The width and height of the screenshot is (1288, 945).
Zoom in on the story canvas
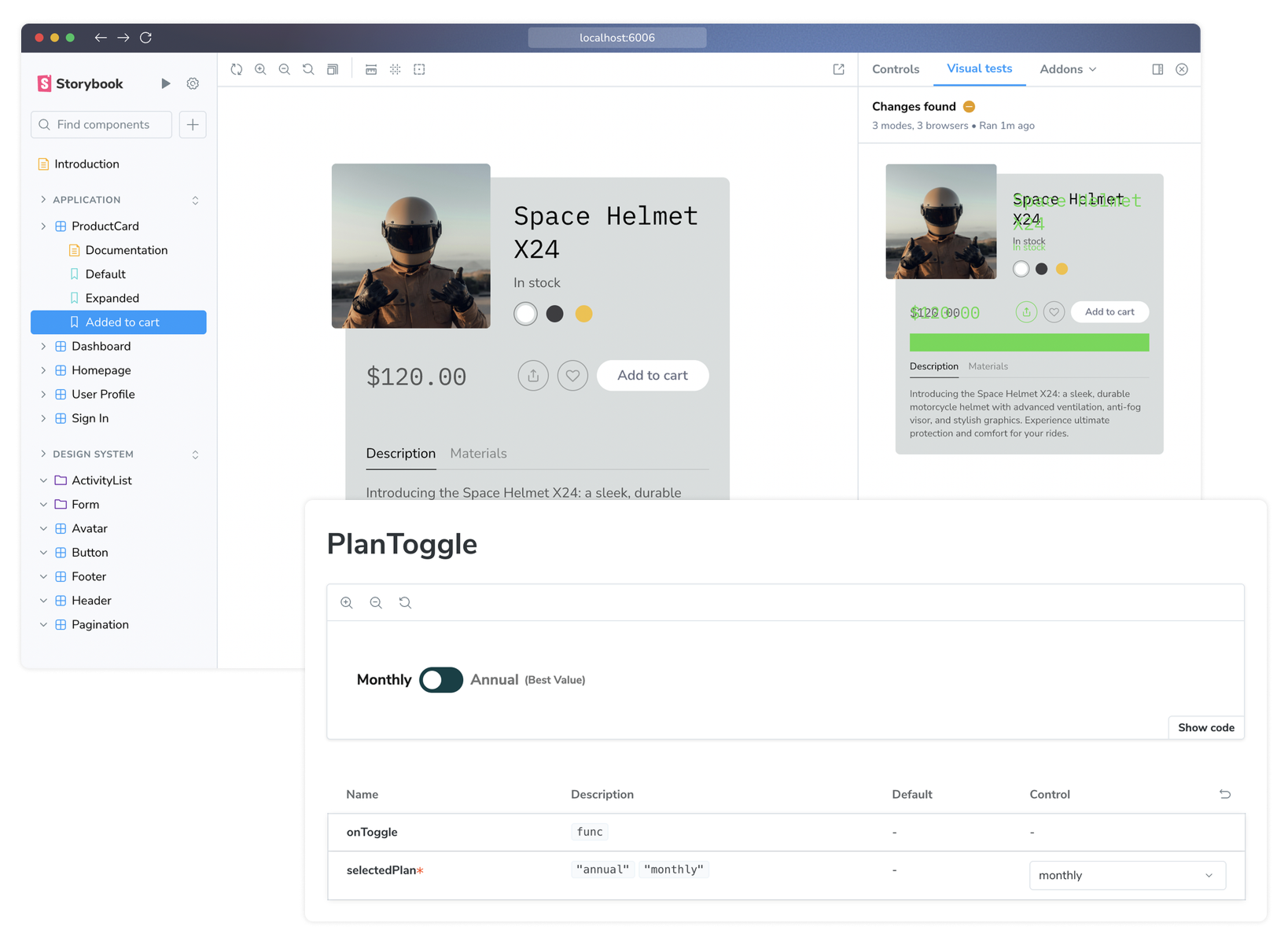pyautogui.click(x=260, y=69)
